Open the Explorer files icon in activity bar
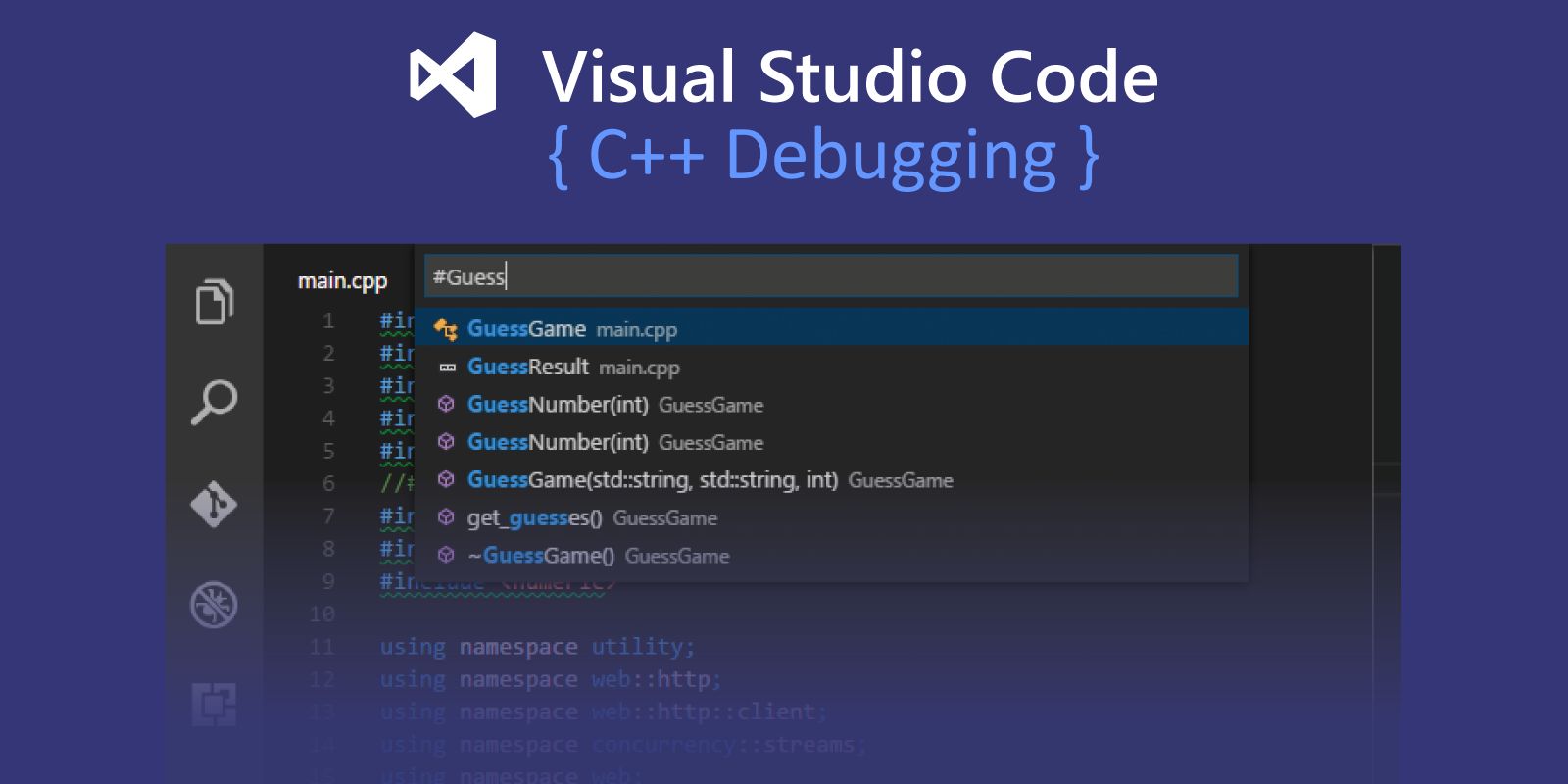This screenshot has height=784, width=1568. [x=215, y=301]
